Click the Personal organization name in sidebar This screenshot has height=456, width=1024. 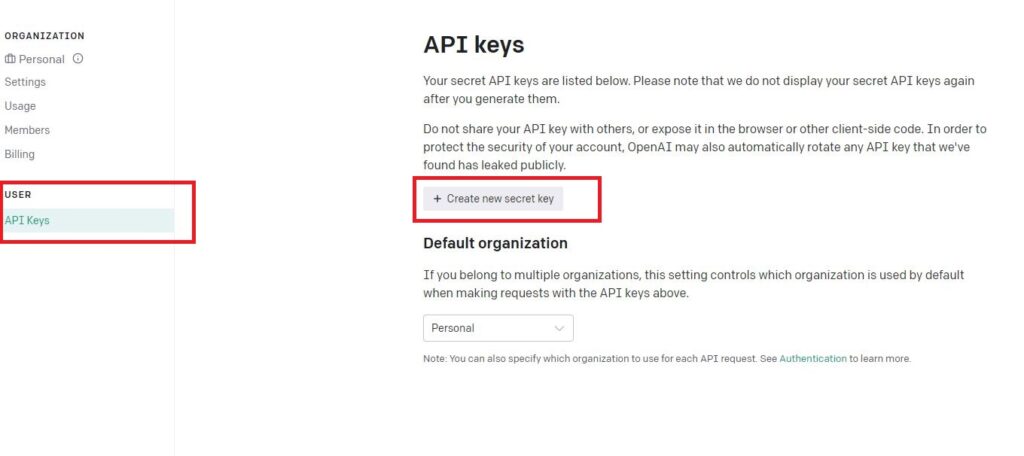(42, 59)
